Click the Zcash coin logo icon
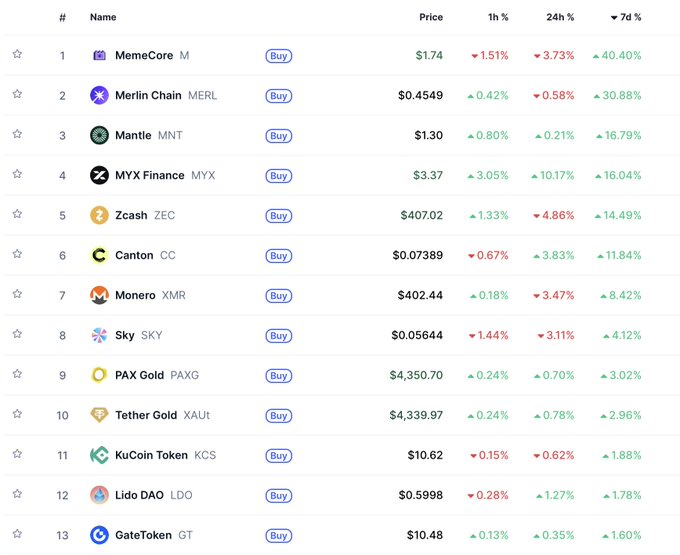 coord(99,215)
